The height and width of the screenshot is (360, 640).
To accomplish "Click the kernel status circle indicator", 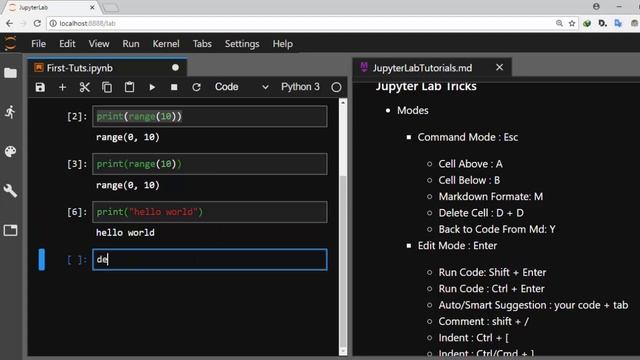I will (336, 87).
